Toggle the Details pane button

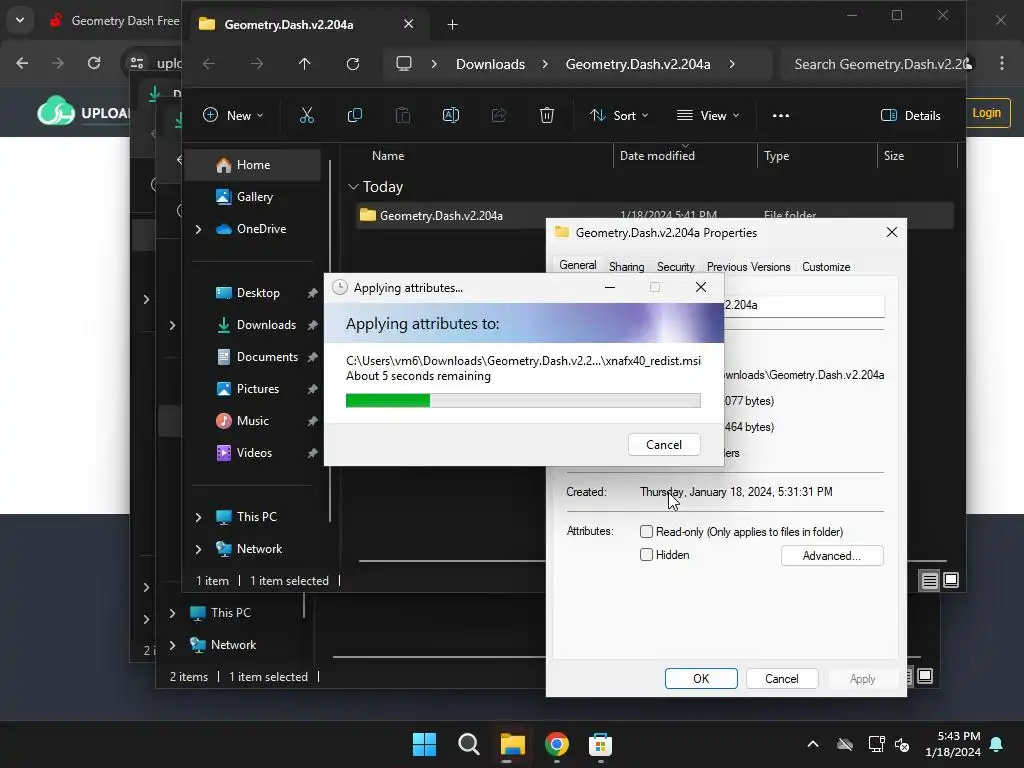(910, 116)
